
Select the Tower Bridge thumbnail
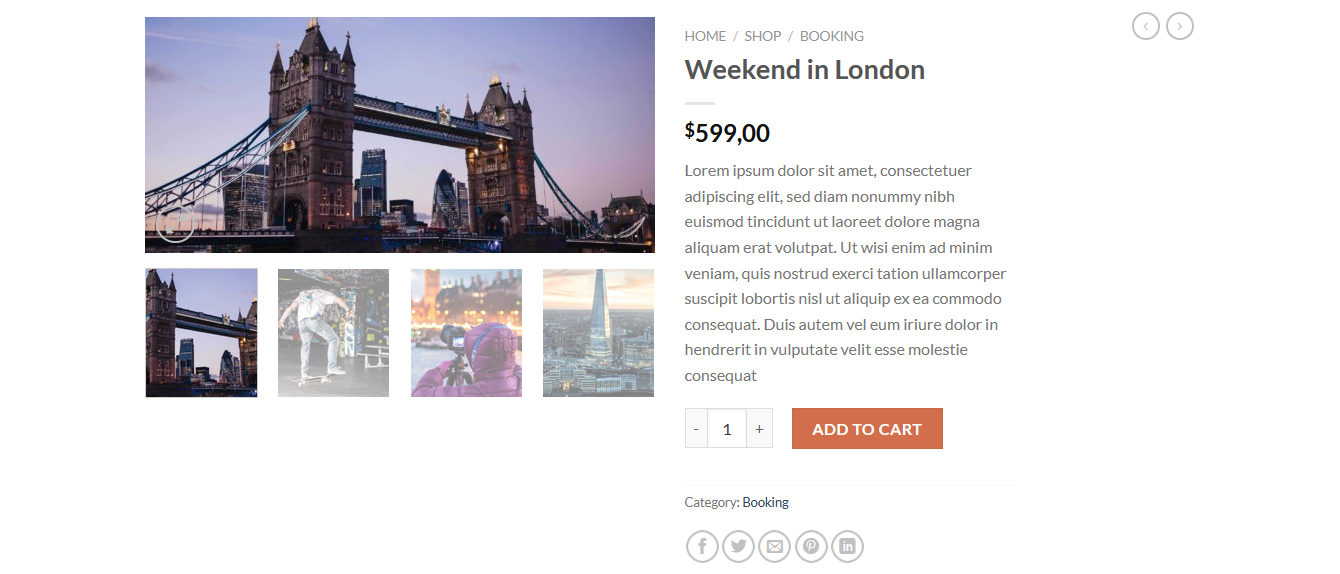[201, 332]
